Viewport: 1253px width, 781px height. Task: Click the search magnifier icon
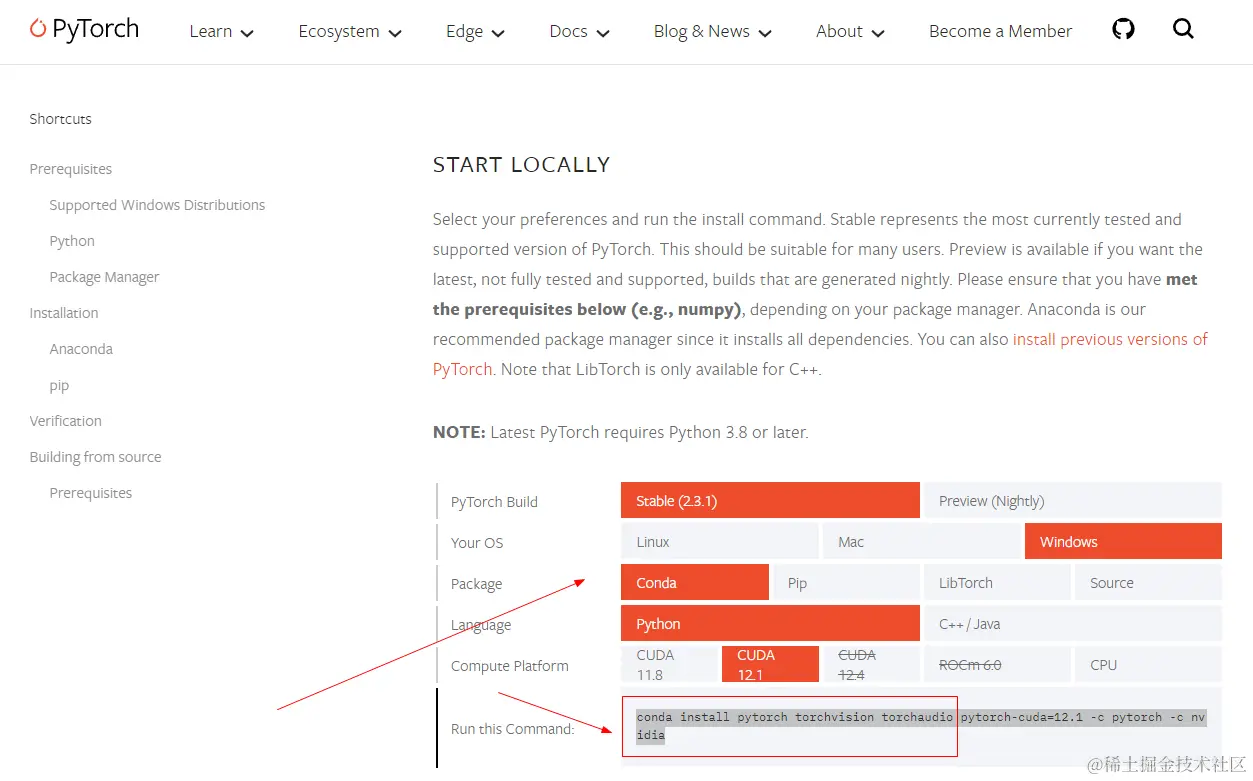click(x=1183, y=29)
